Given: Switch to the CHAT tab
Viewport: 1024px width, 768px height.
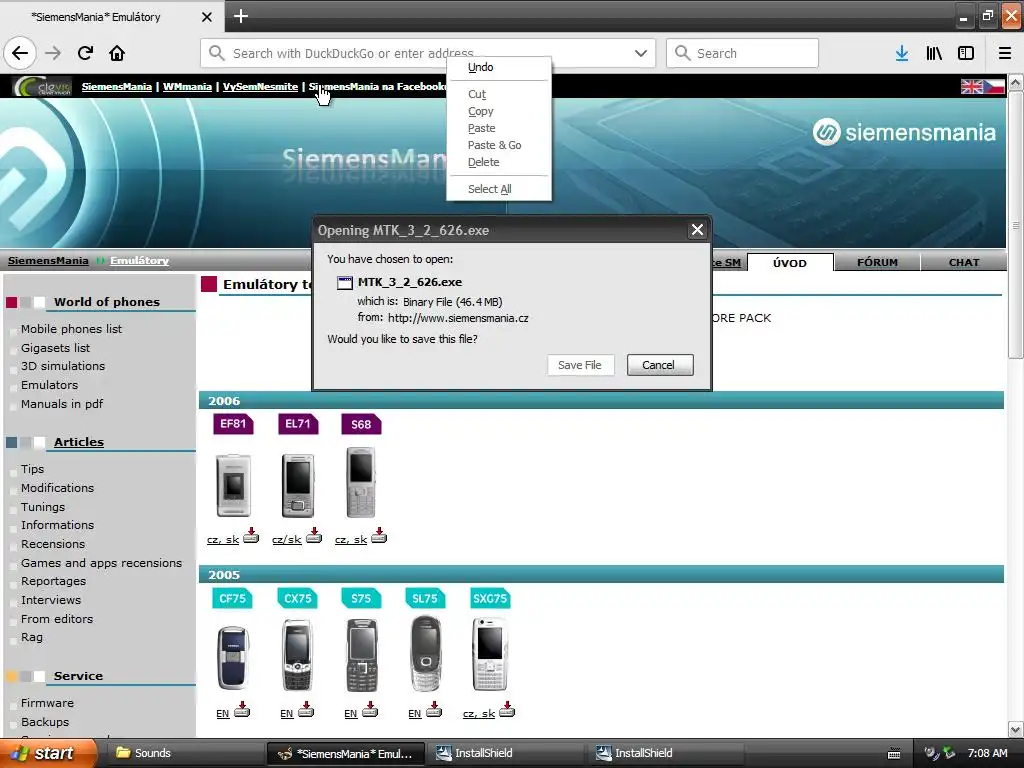Looking at the screenshot, I should click(963, 263).
